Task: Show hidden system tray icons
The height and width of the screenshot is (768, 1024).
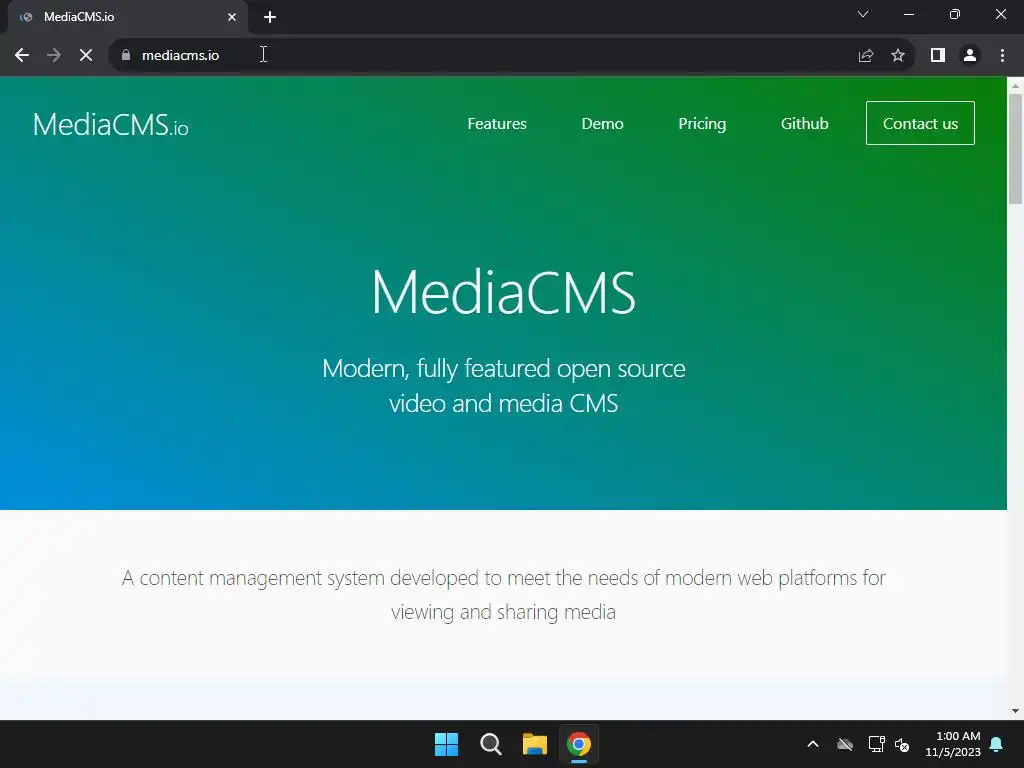Action: point(813,744)
